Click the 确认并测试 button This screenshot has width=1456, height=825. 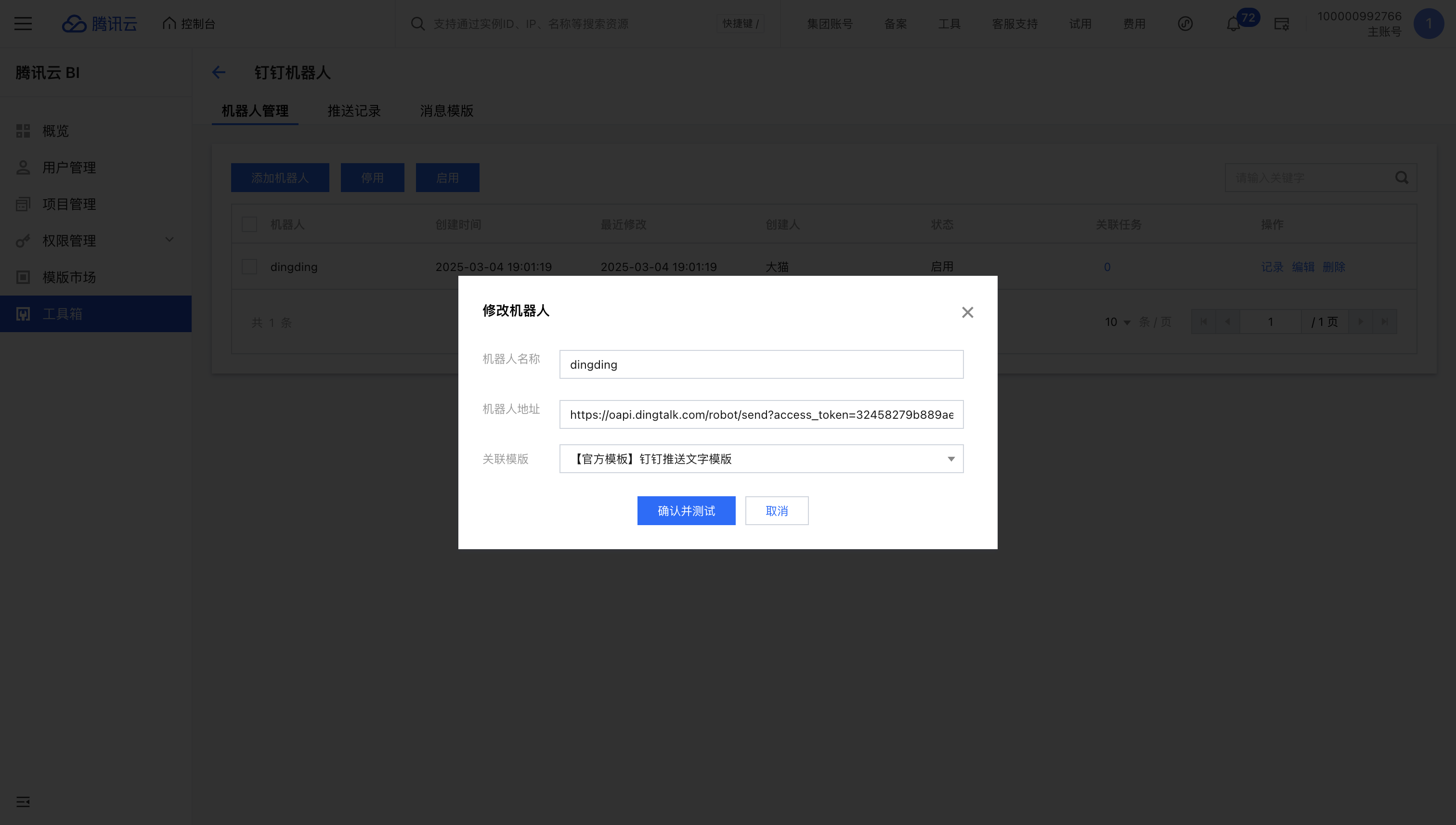[686, 511]
